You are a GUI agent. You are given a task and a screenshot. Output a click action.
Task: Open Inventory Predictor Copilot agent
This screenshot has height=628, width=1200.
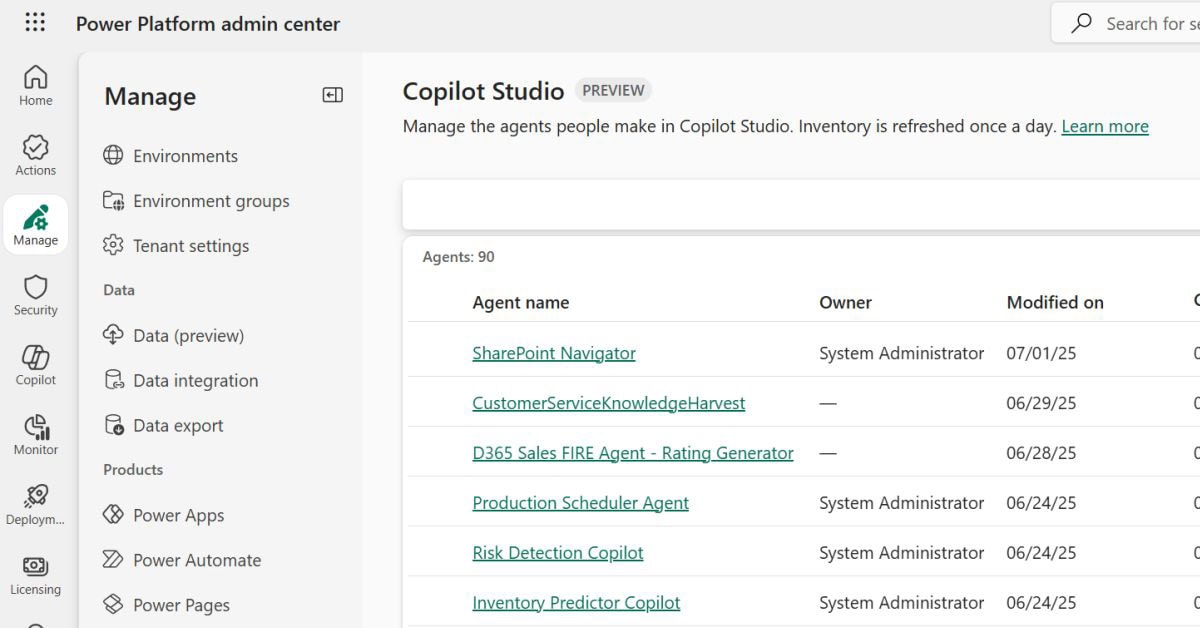click(576, 603)
